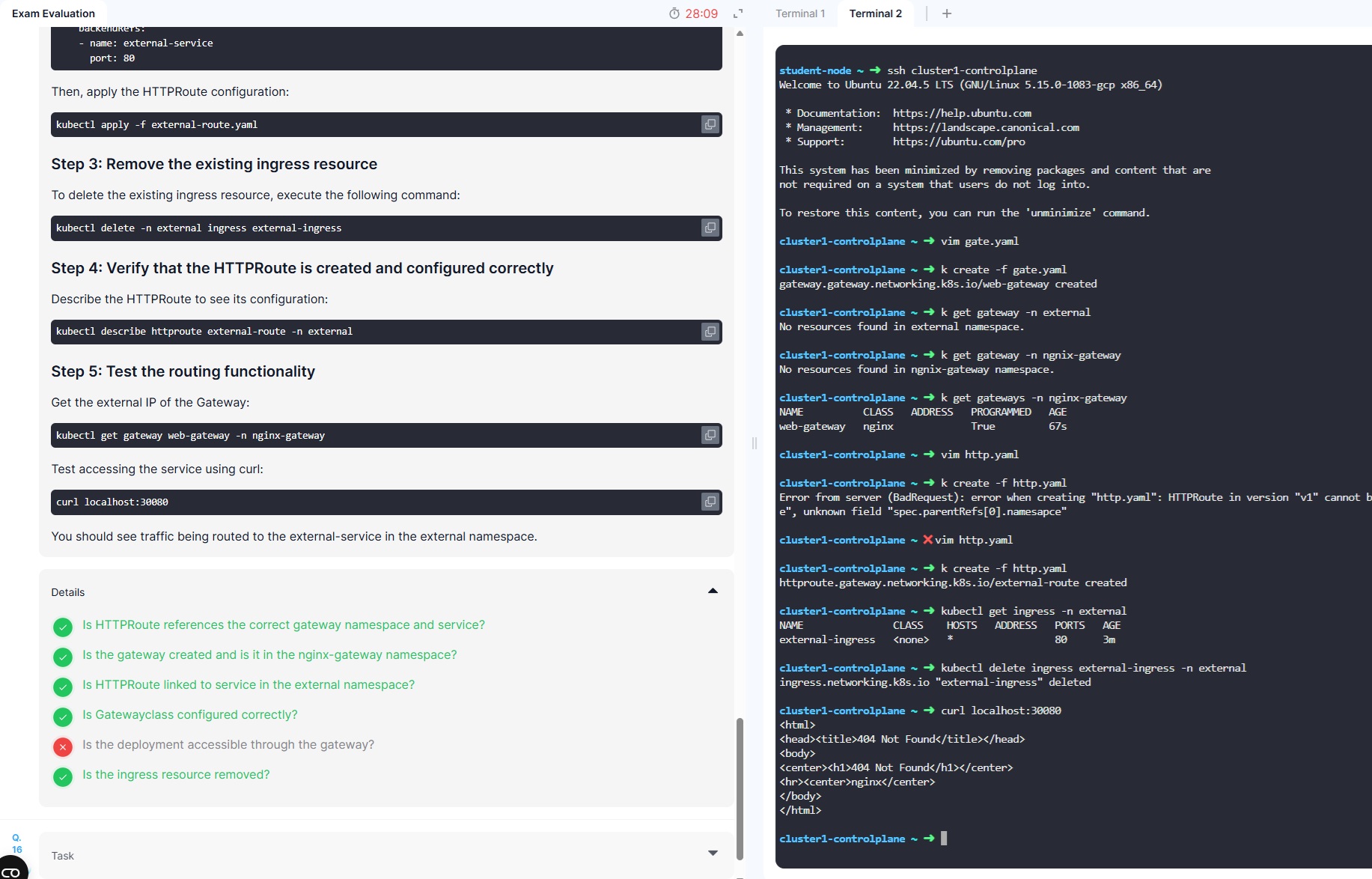Screen dimensions: 1372x879
Task: Click the 'ingress.networking.k8s.io "external-ingress" deleted' line
Action: pos(935,682)
